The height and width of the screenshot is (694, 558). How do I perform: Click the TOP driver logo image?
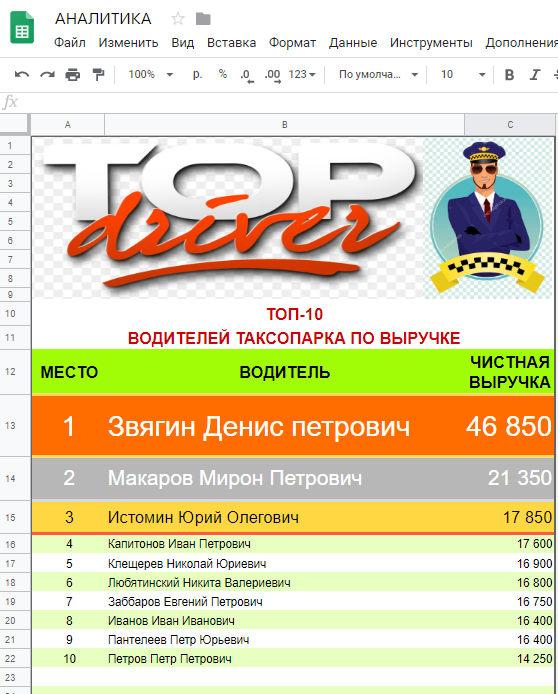pyautogui.click(x=228, y=218)
